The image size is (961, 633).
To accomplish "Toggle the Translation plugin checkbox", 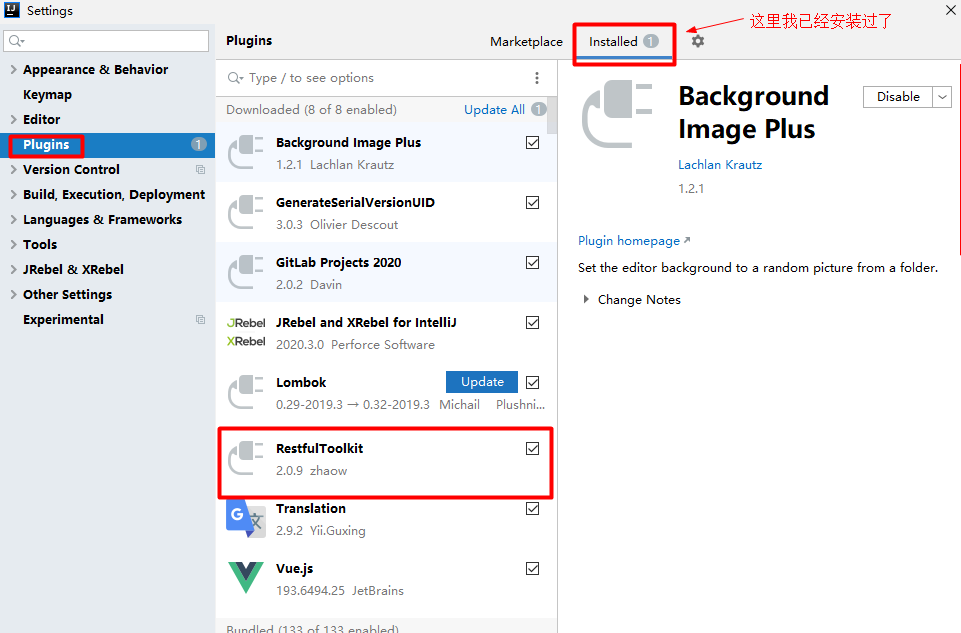I will point(533,509).
